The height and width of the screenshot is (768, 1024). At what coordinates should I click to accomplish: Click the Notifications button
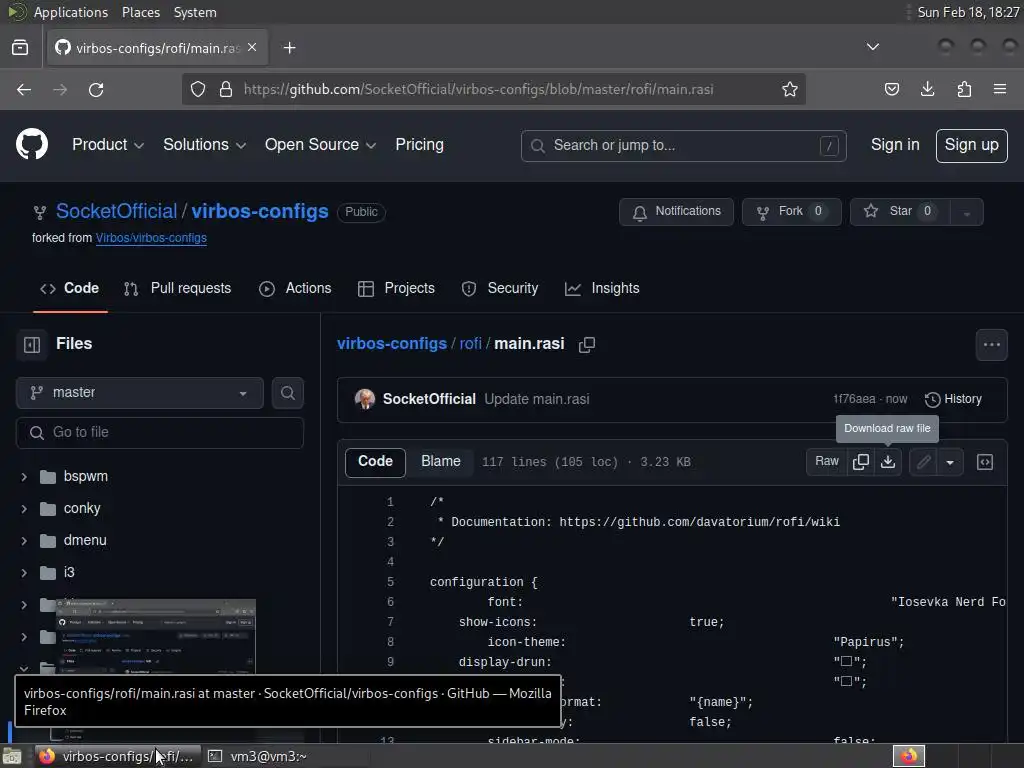[x=677, y=212]
